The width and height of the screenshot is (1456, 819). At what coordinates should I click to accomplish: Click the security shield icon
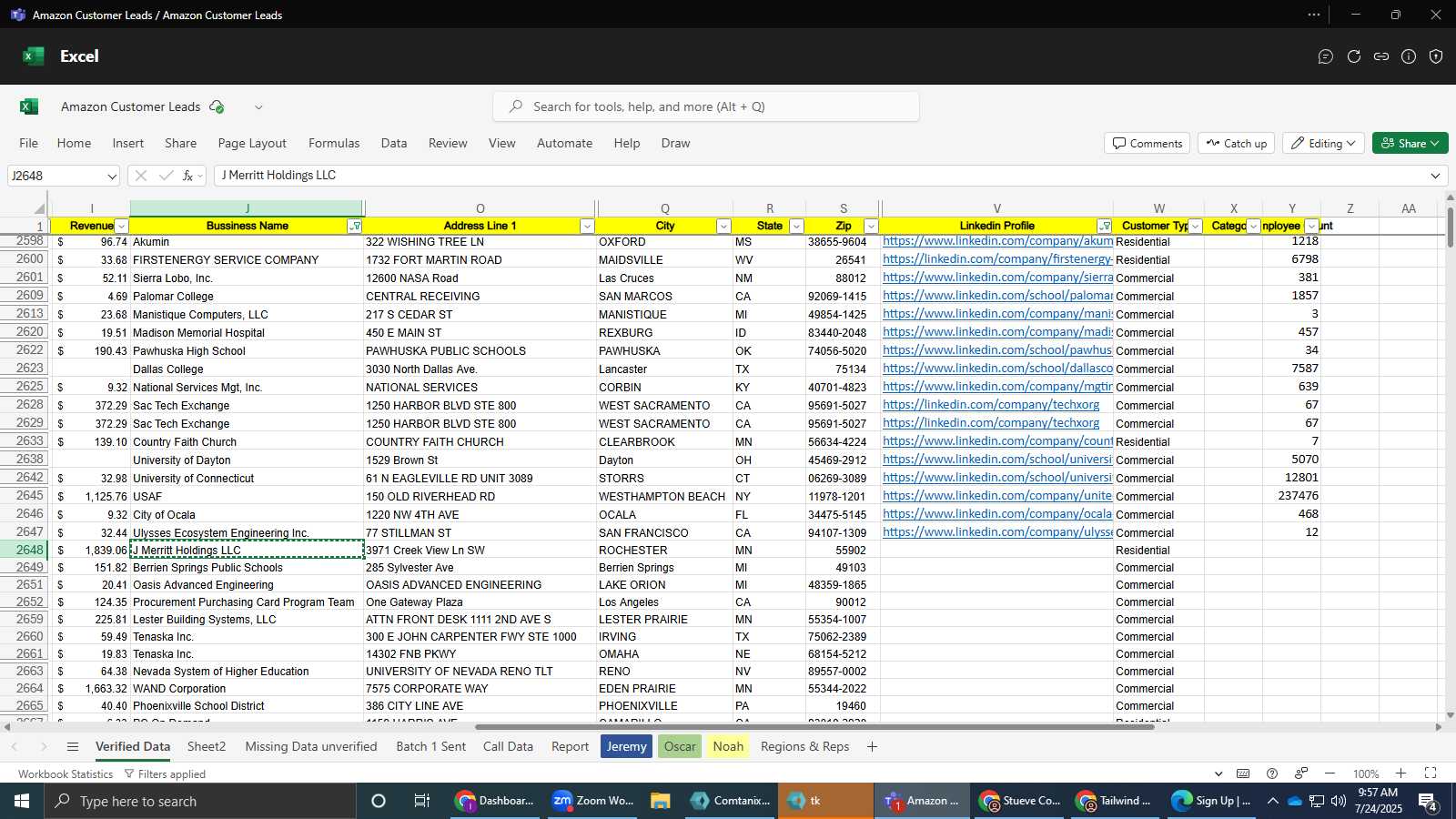1436,56
